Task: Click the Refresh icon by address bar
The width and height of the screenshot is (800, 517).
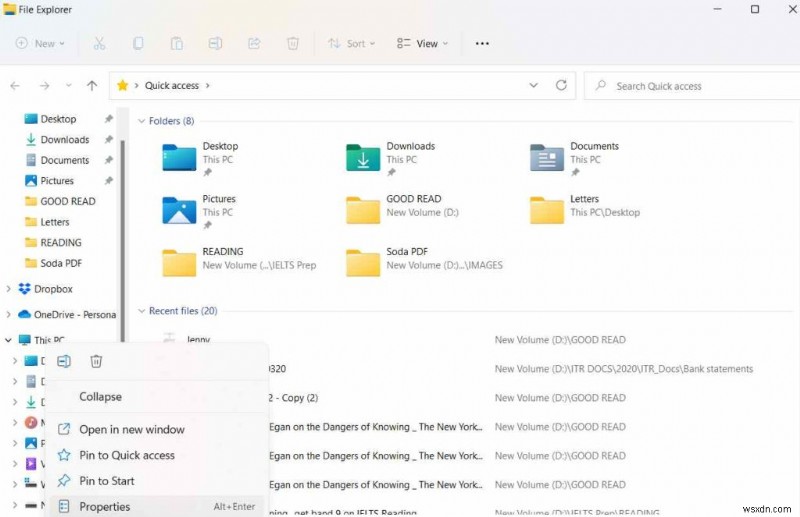Action: pos(561,85)
